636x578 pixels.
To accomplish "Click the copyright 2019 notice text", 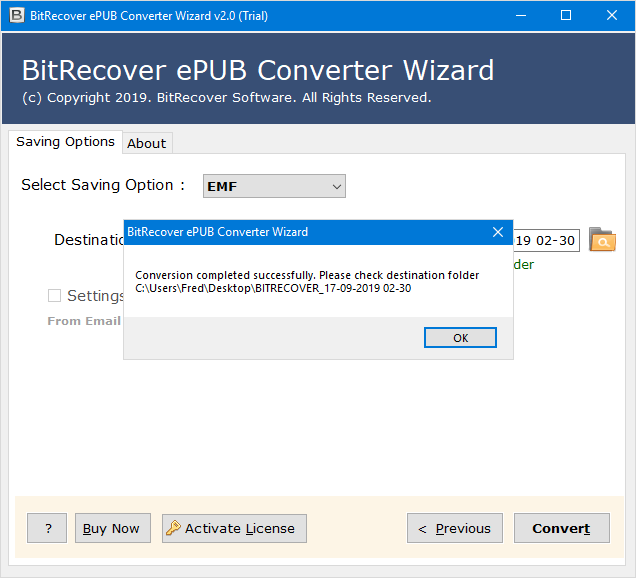I will [226, 98].
